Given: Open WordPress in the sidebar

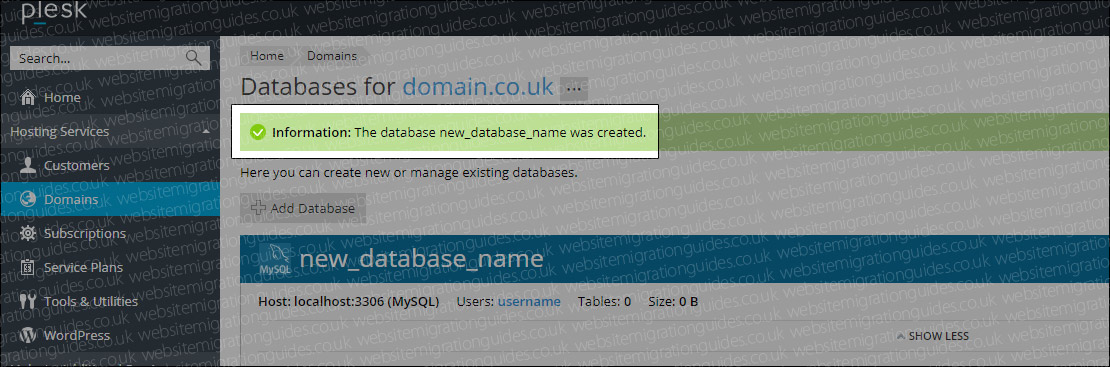Looking at the screenshot, I should tap(77, 335).
